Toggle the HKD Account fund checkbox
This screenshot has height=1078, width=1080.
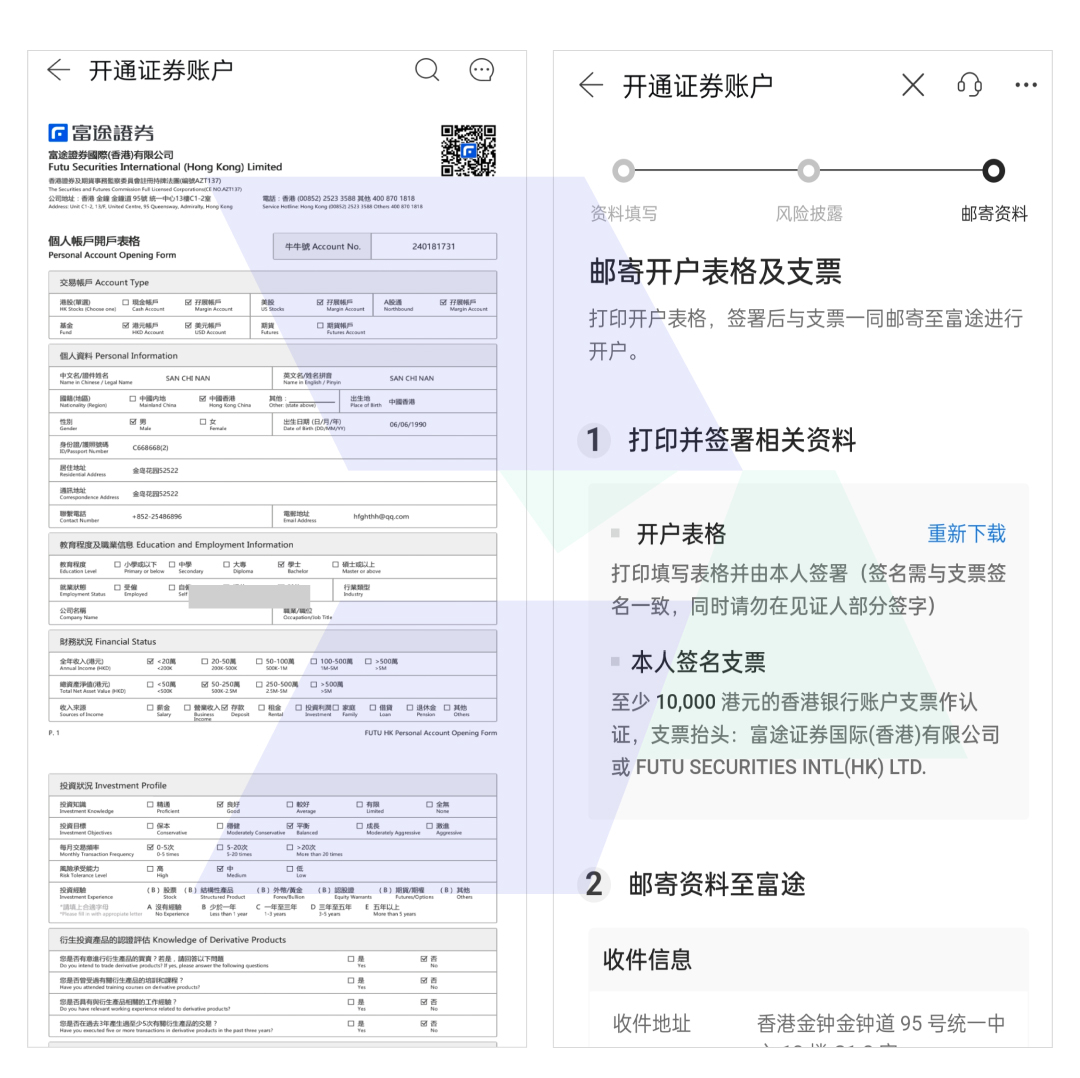125,325
